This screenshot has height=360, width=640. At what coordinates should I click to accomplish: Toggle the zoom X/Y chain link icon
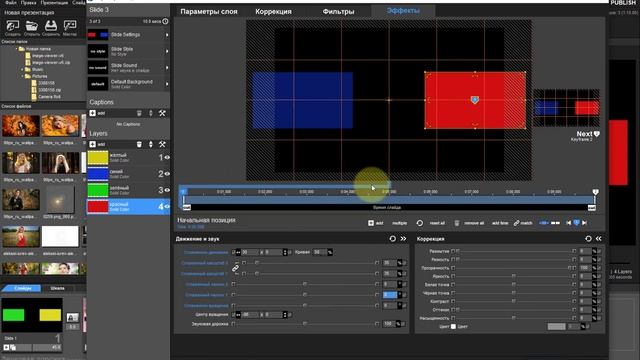click(x=236, y=268)
